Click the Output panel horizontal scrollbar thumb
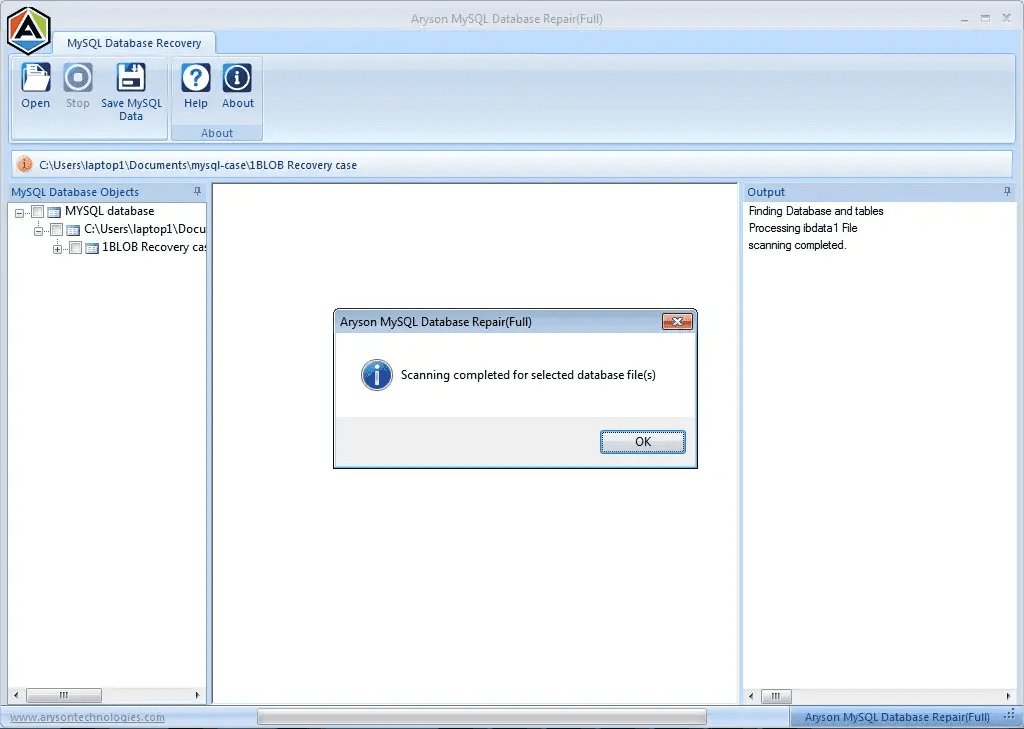Screen dimensions: 1024x729 point(776,696)
